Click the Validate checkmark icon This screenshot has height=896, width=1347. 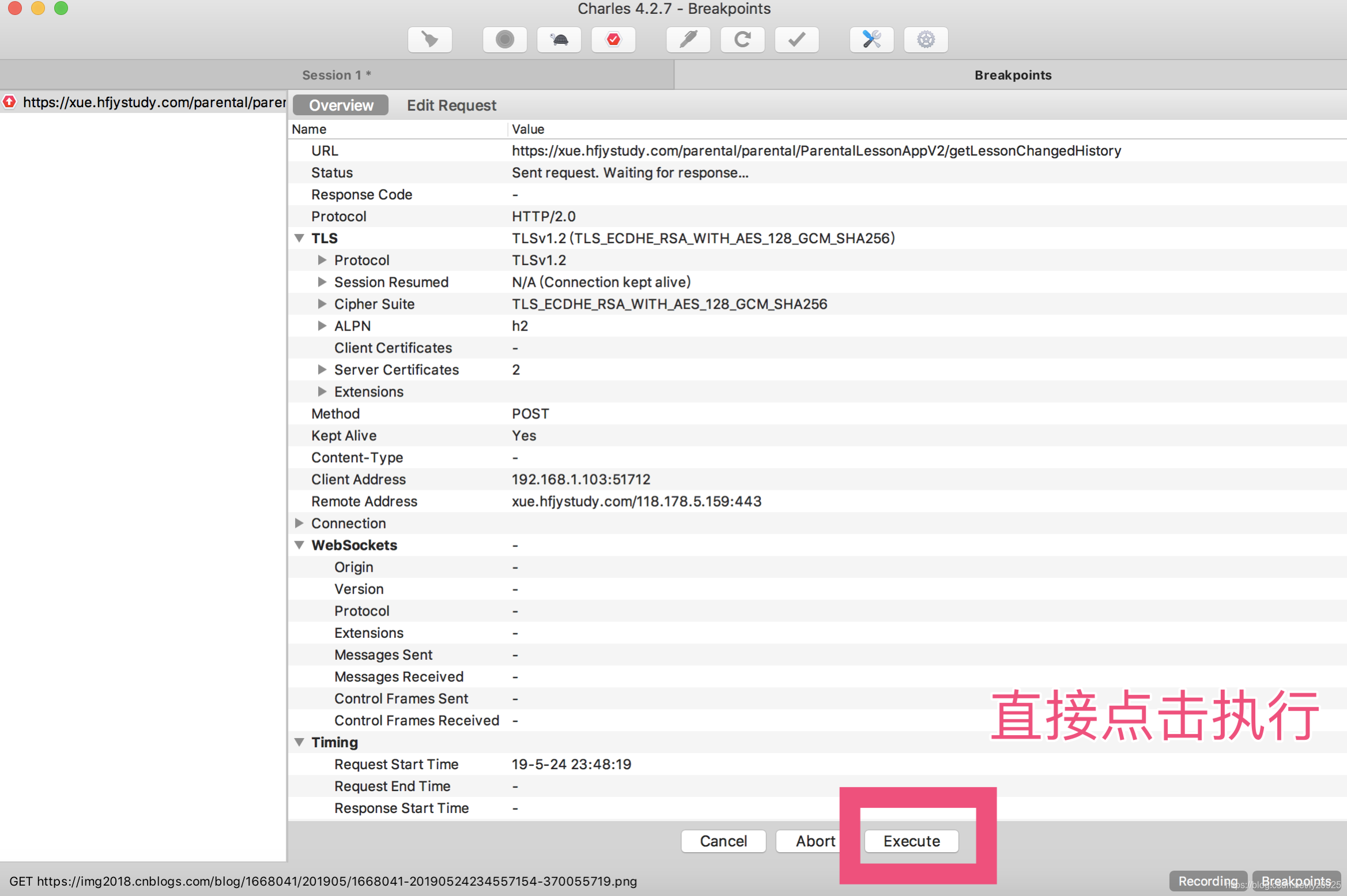(797, 40)
